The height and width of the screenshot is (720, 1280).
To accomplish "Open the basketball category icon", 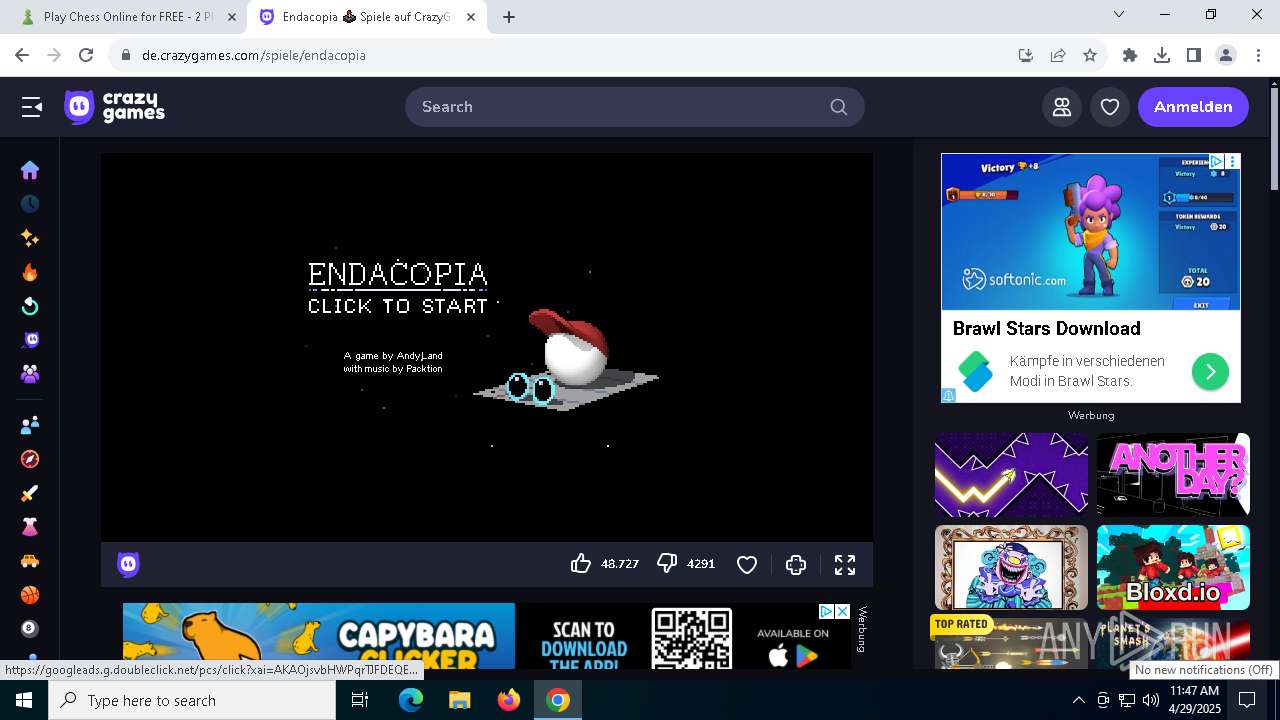I will pos(30,595).
